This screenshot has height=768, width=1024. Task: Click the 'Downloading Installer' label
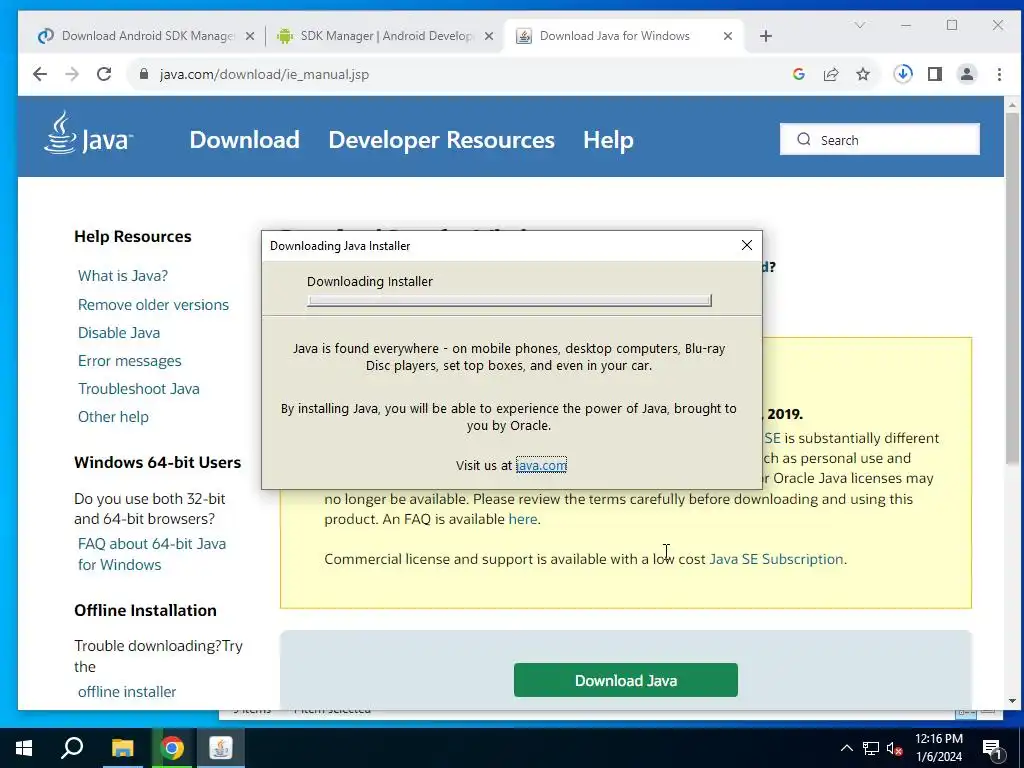coord(370,281)
